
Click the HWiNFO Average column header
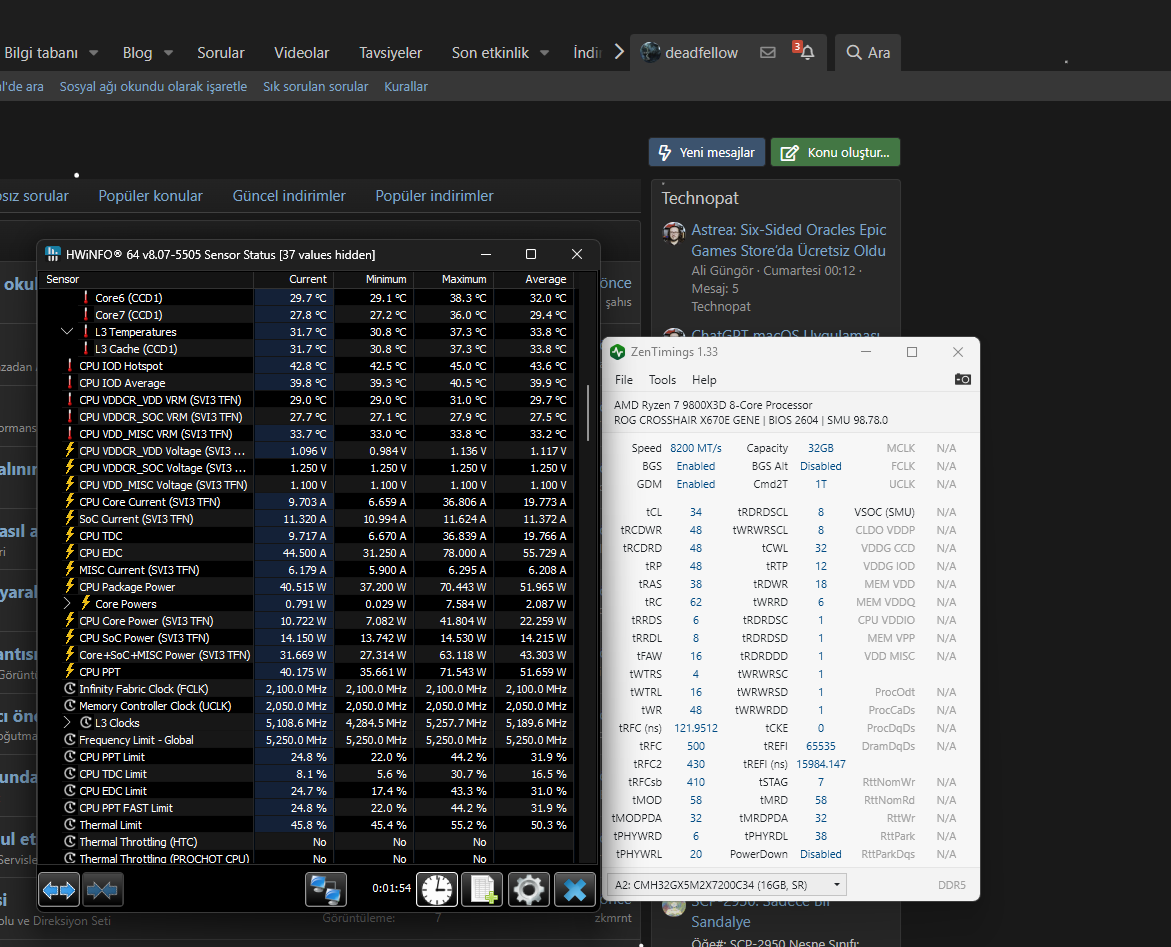coord(534,279)
